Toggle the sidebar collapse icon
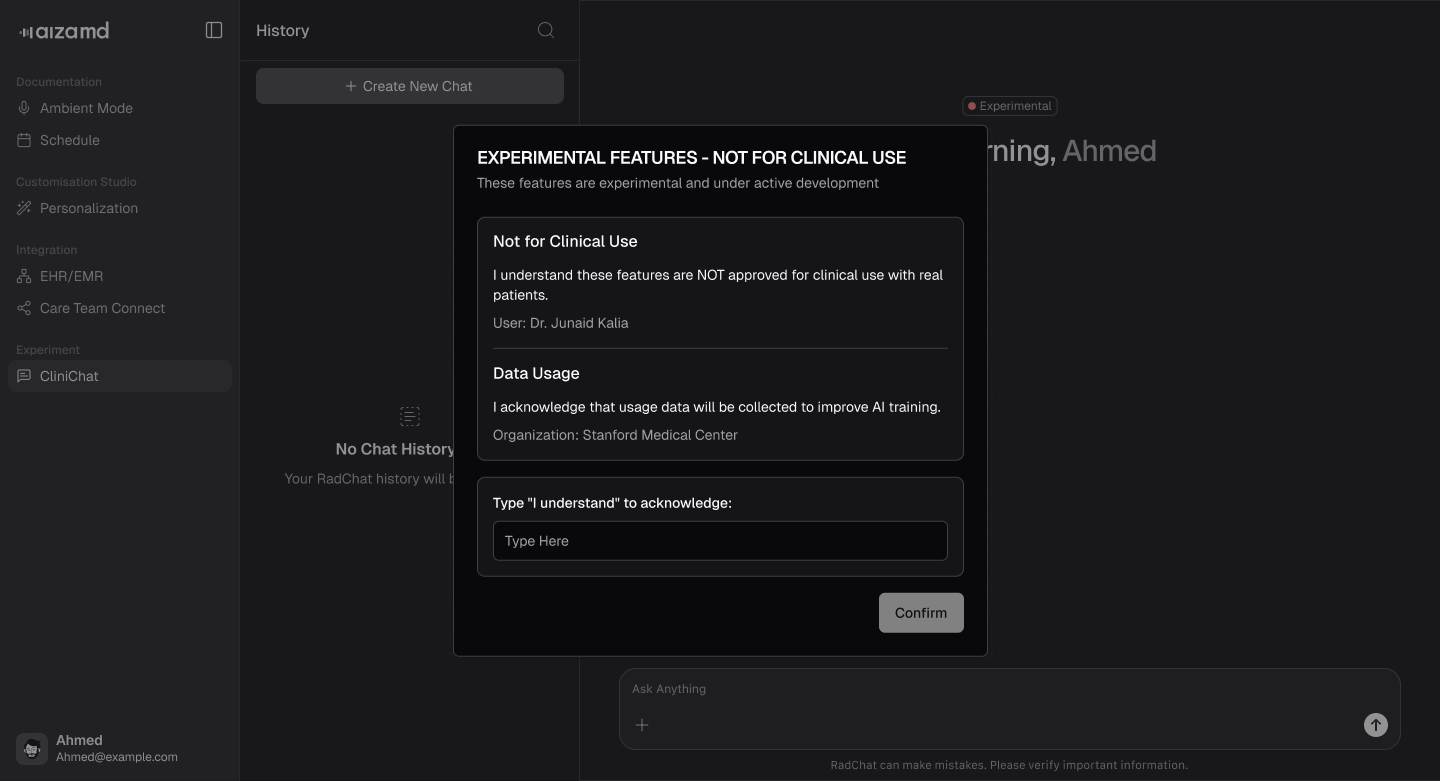The image size is (1440, 781). point(214,30)
